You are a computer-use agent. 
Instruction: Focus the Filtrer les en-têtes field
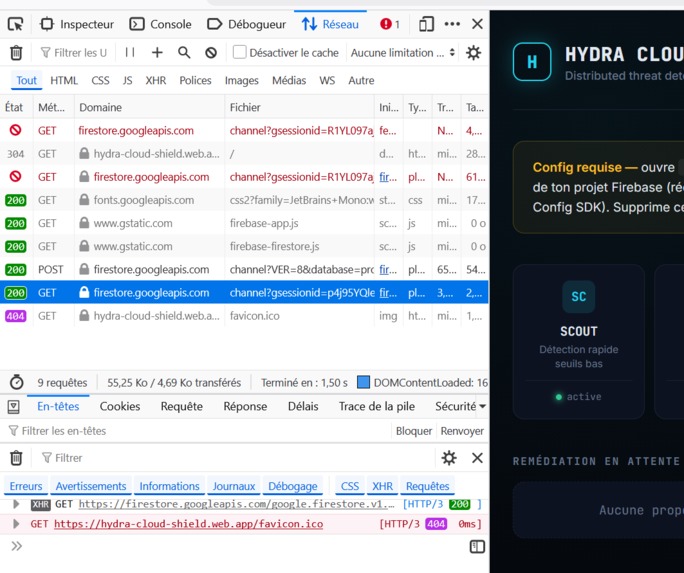tap(198, 431)
